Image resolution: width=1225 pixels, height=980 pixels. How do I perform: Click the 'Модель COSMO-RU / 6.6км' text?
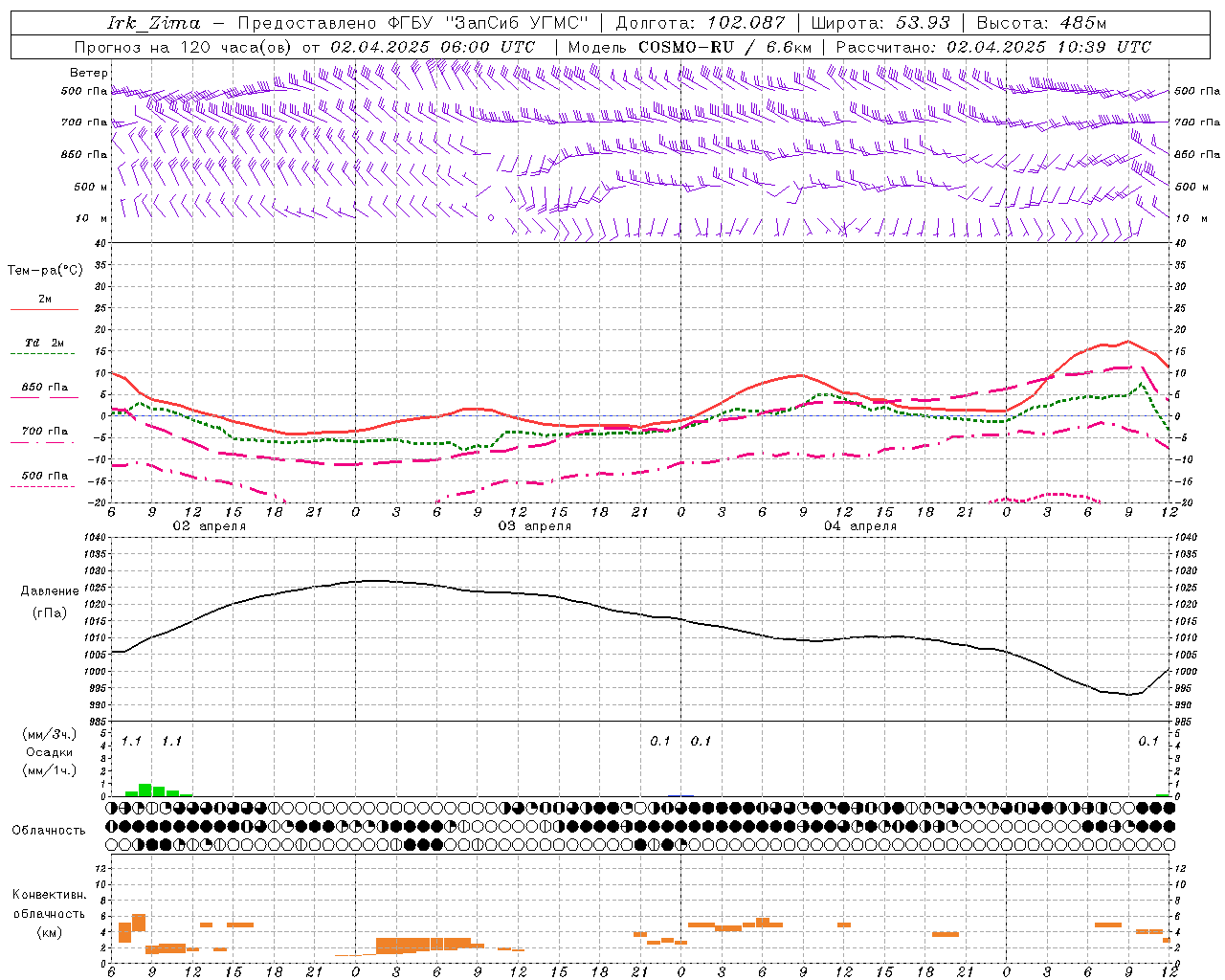(x=690, y=47)
